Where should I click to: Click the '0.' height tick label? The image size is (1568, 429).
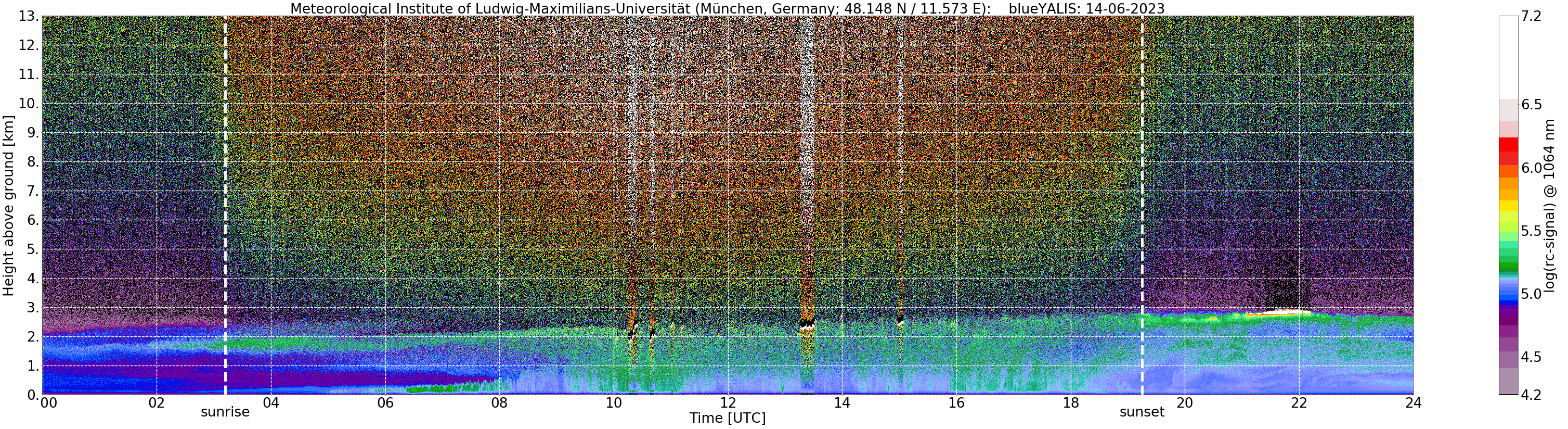coord(33,395)
